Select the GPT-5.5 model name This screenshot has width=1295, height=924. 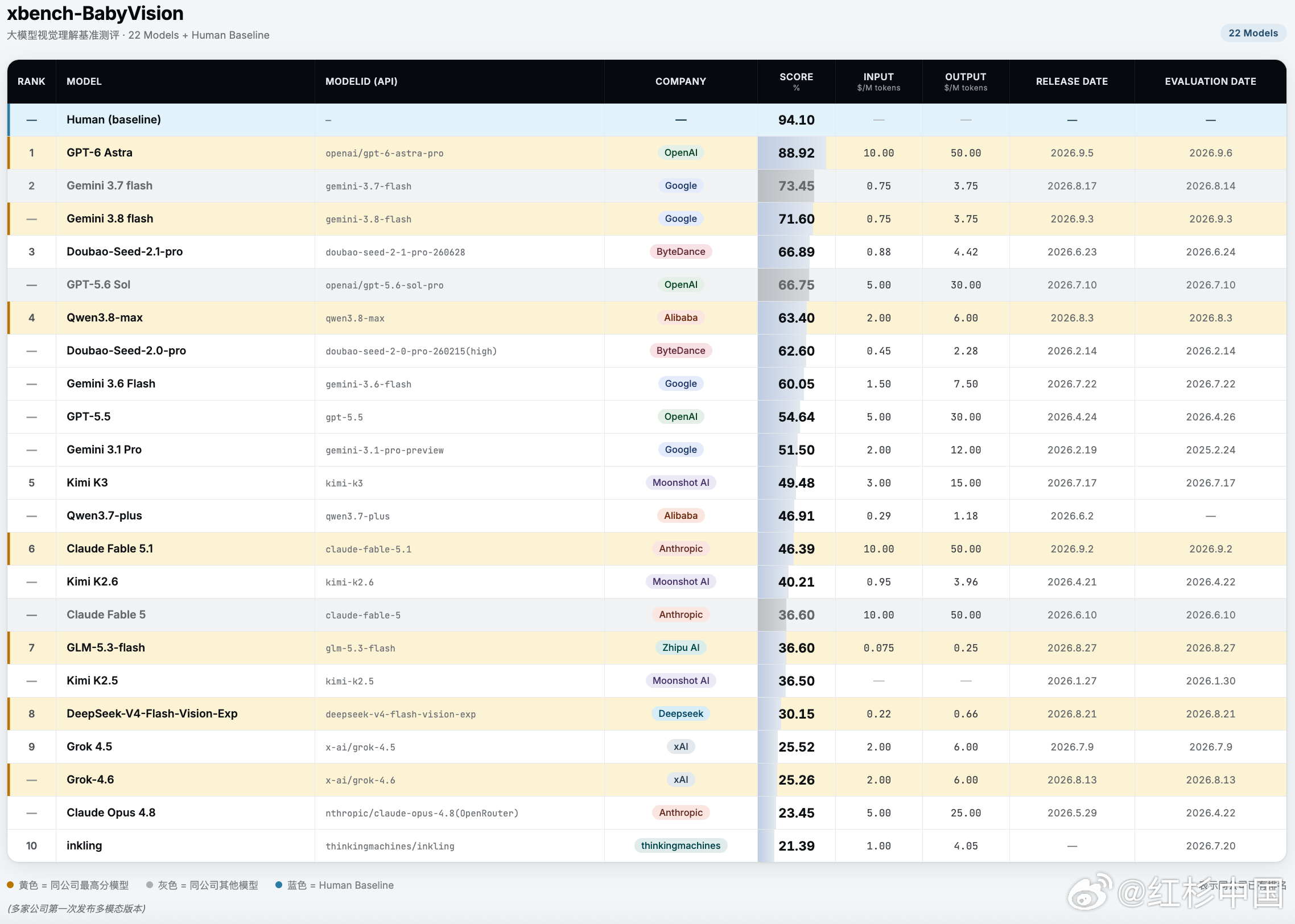click(89, 416)
